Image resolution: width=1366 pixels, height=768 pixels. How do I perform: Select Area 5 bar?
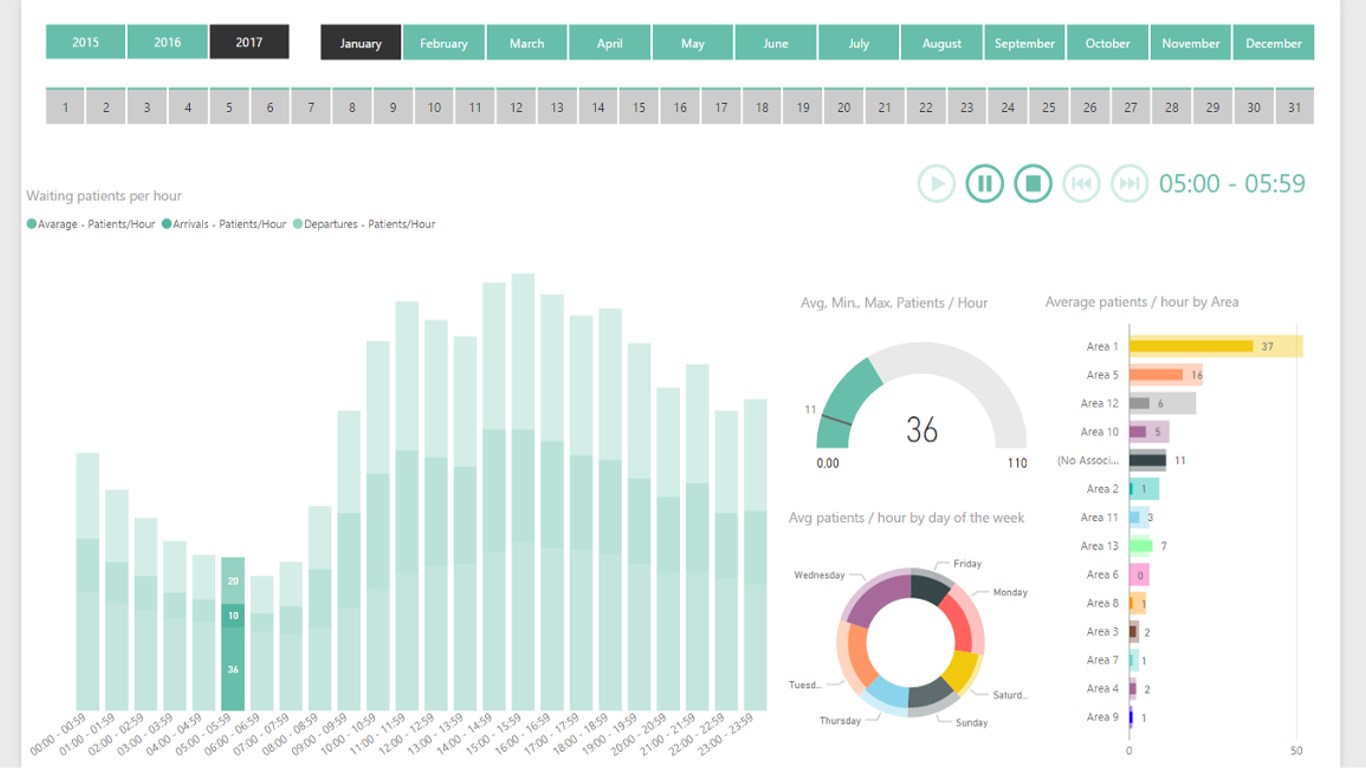point(1166,375)
